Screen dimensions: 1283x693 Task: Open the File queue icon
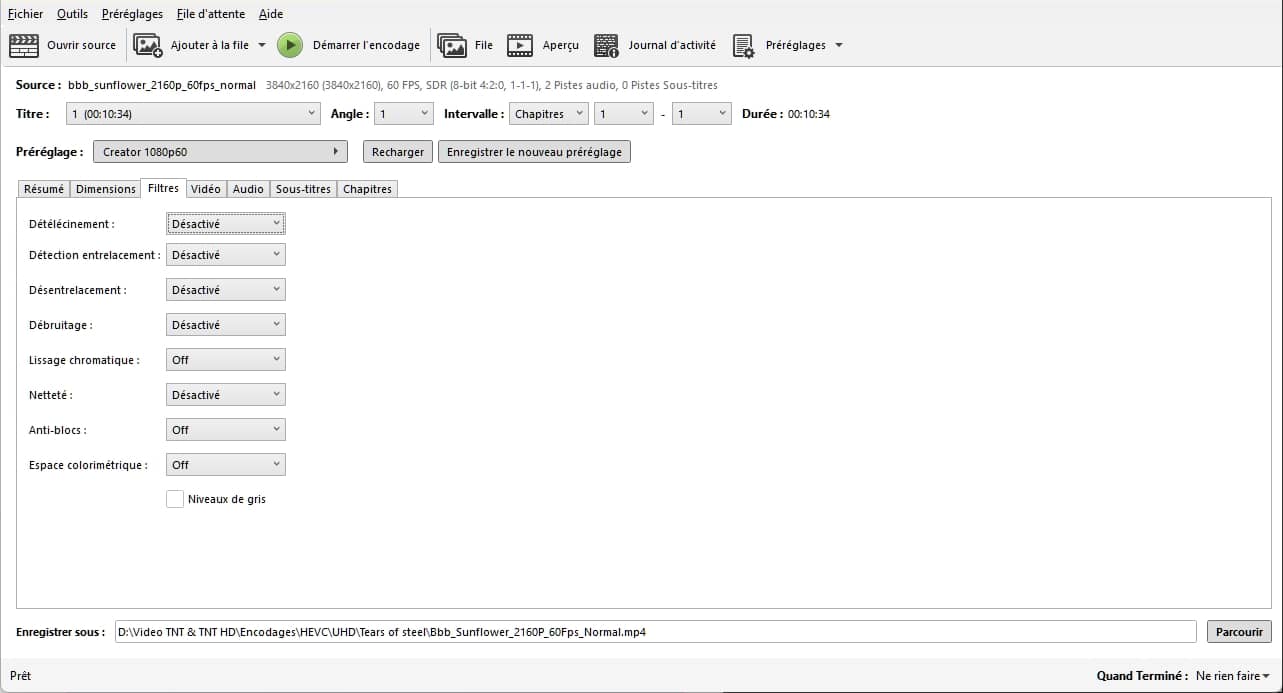coord(452,45)
